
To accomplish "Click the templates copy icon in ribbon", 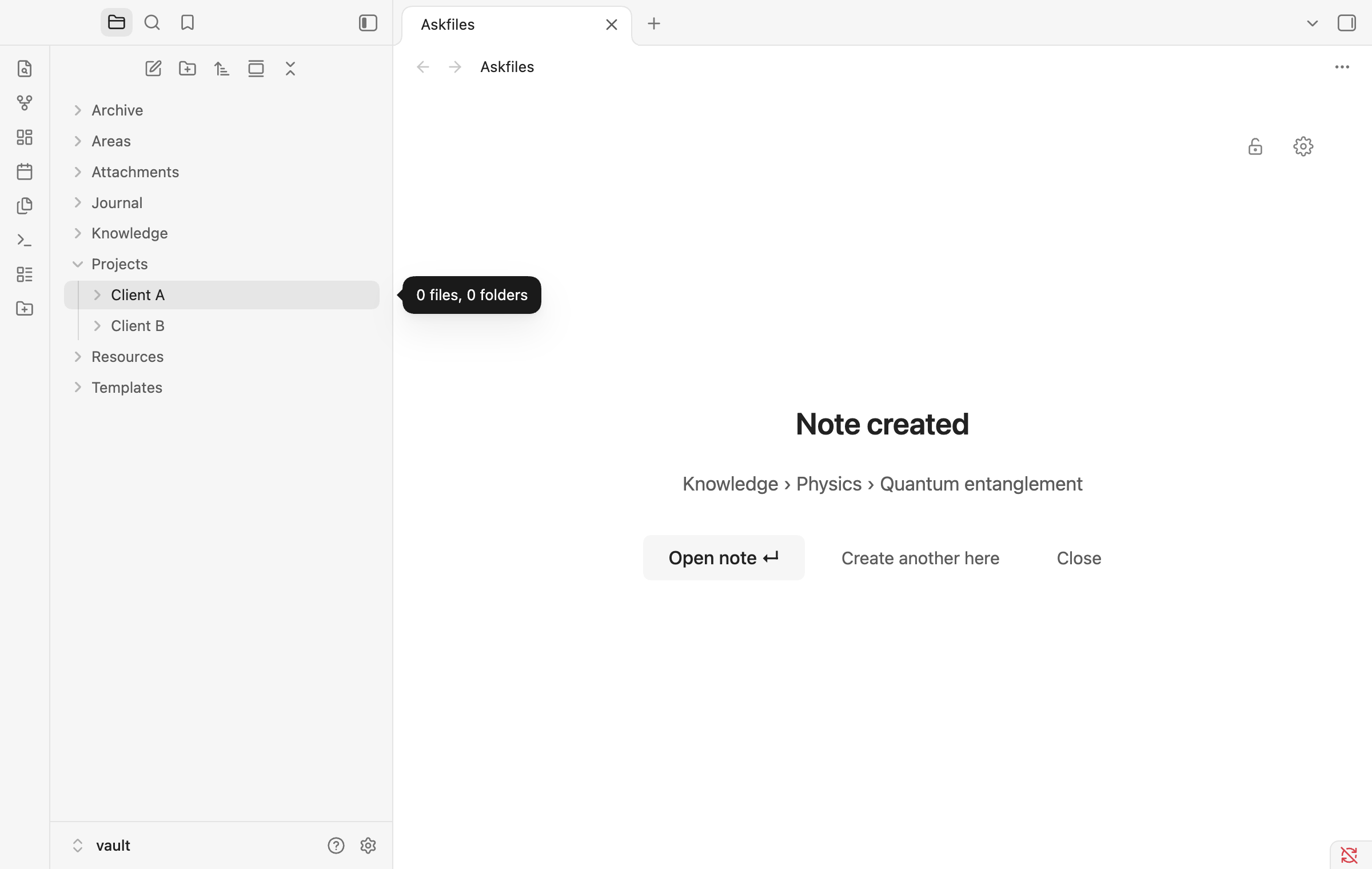I will (x=25, y=206).
